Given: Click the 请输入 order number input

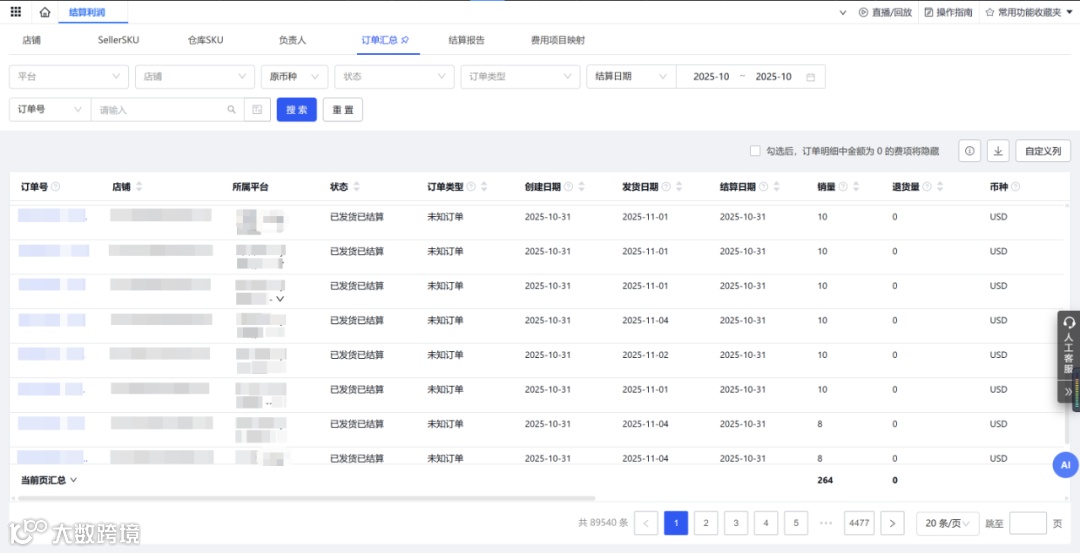Looking at the screenshot, I should [167, 109].
